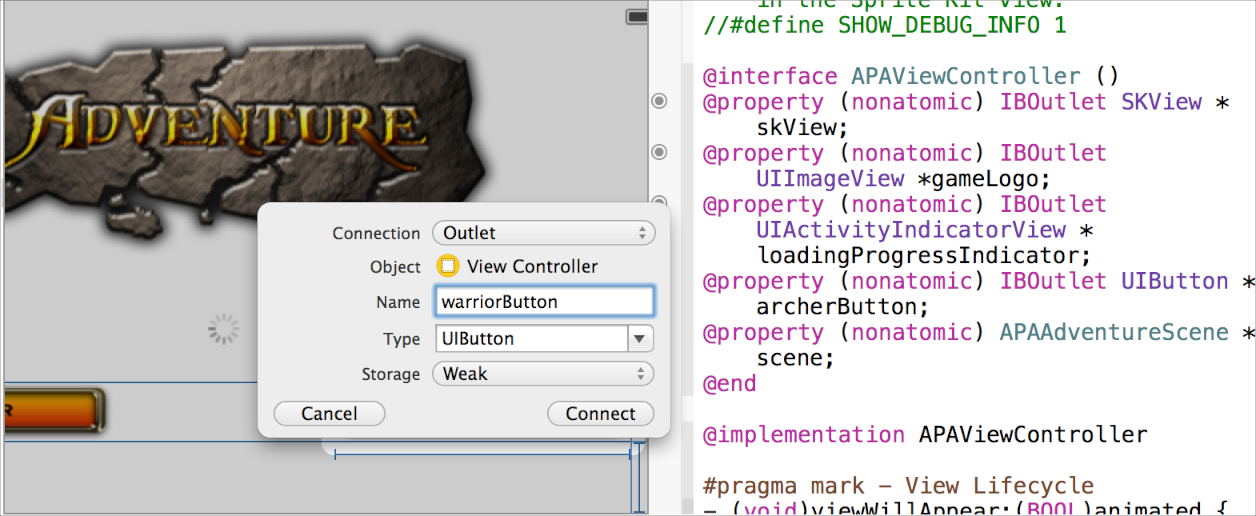Click the View Controller object label
Viewport: 1256px width, 516px height.
coord(532,266)
